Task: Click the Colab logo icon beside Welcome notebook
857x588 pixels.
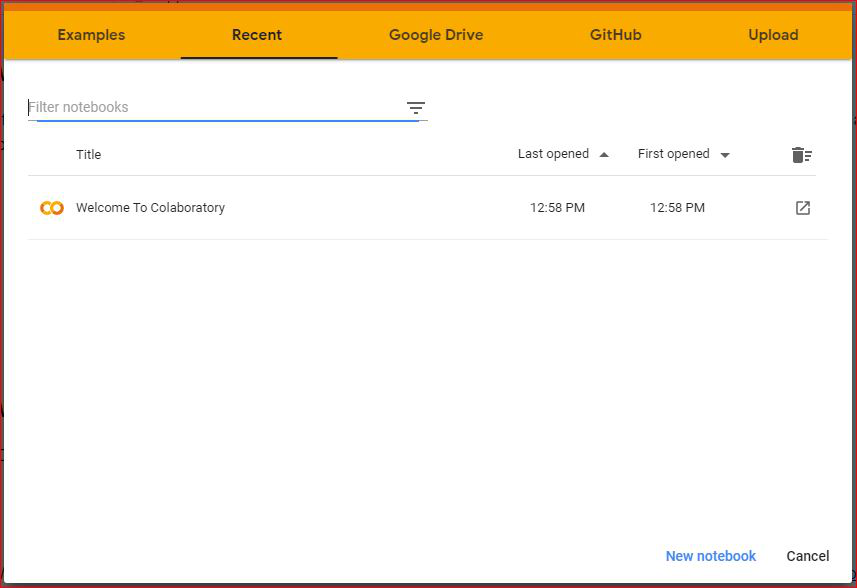Action: pos(52,208)
